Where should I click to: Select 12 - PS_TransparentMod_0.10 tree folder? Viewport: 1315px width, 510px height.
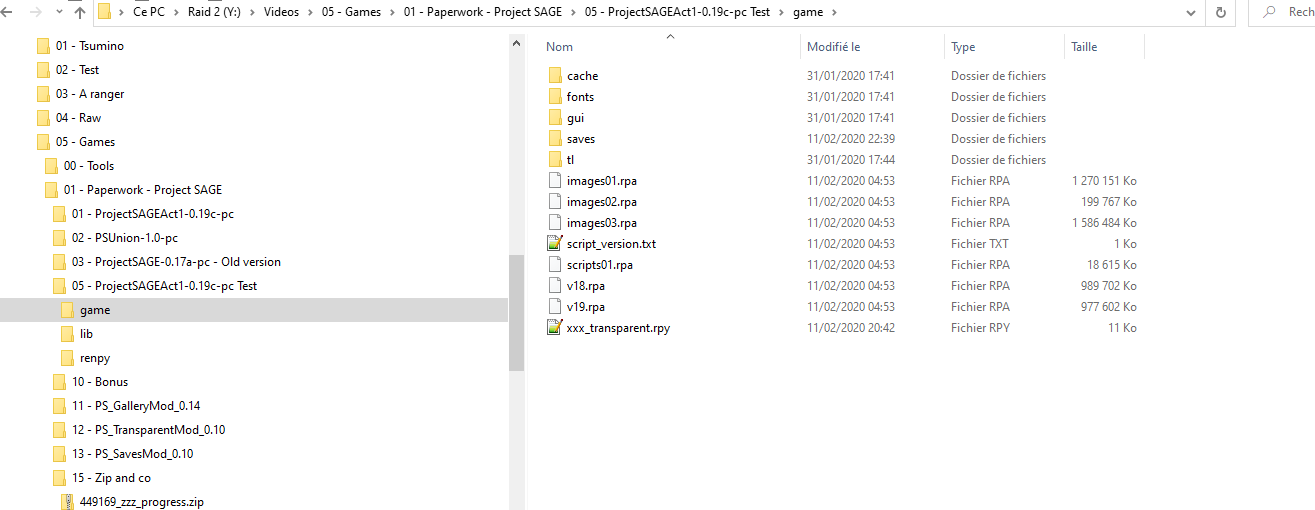point(148,430)
